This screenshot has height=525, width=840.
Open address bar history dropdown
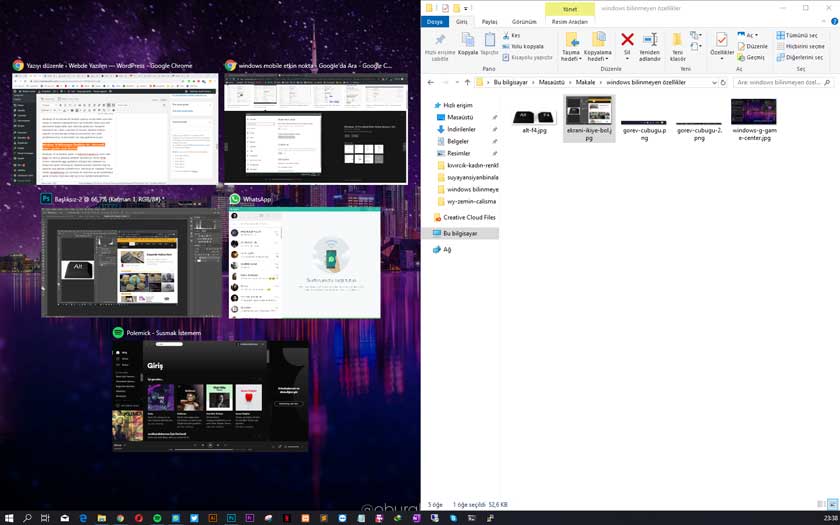coord(714,82)
